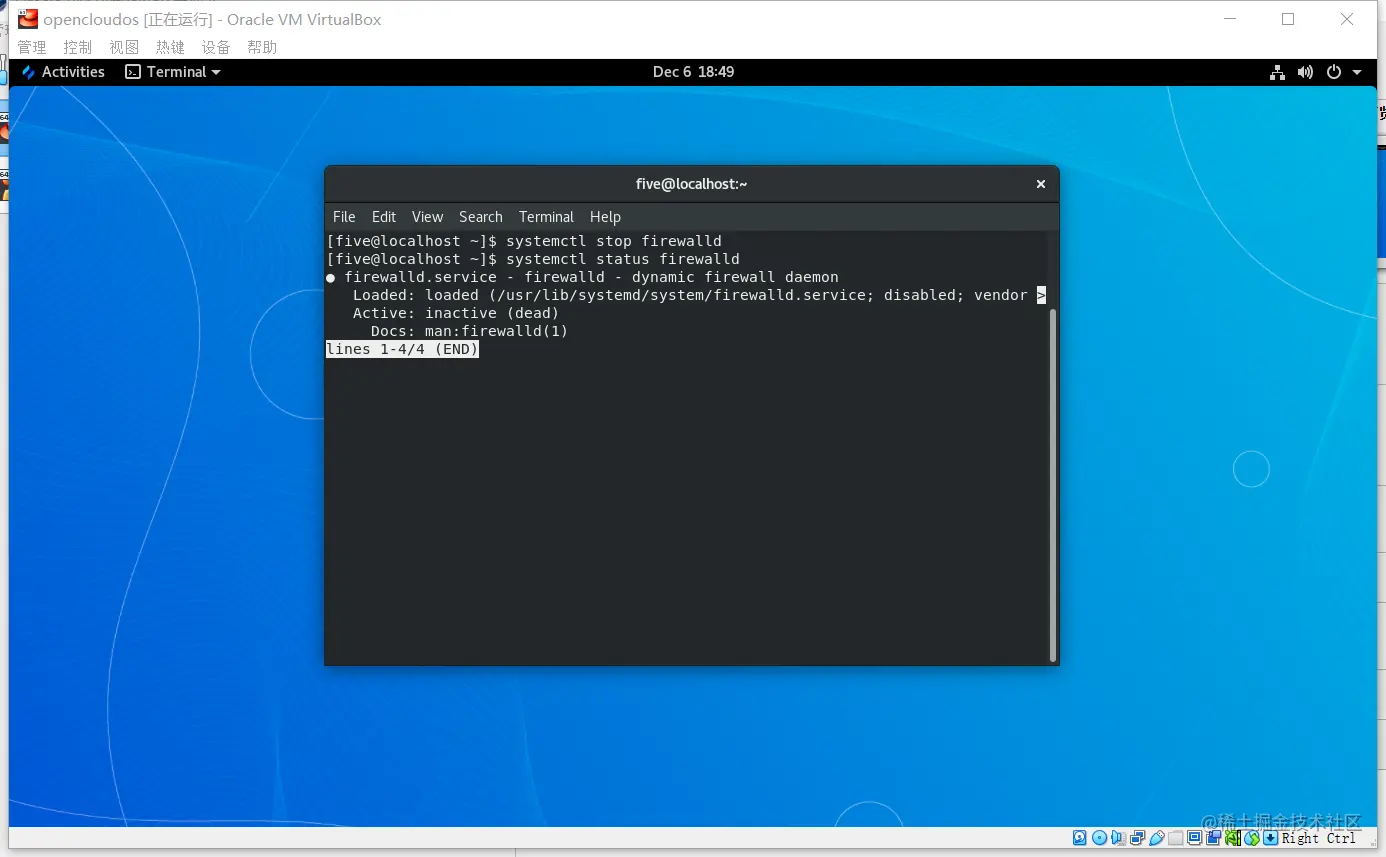Click the power icon in GNOME top bar
The width and height of the screenshot is (1386, 857).
1333,72
